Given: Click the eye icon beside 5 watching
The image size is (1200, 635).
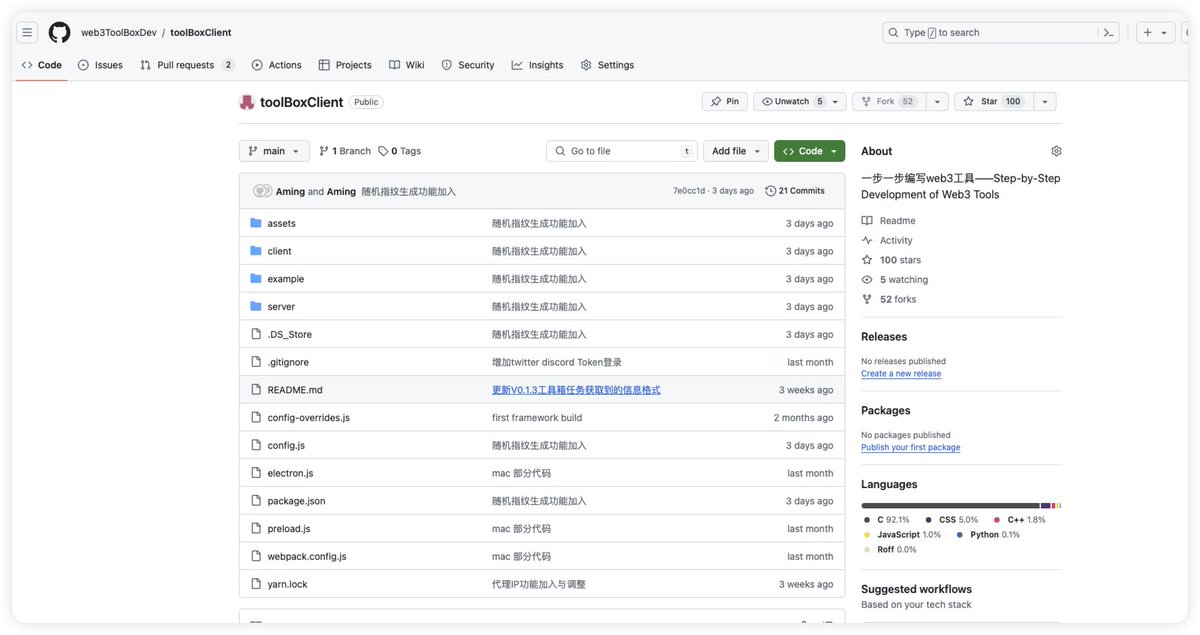Looking at the screenshot, I should 867,280.
